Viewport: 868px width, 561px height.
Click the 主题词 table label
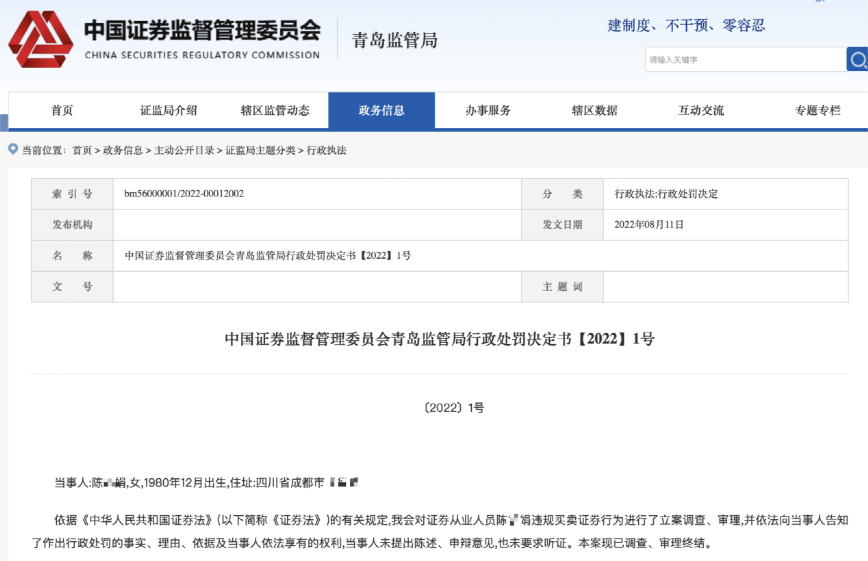[x=562, y=286]
